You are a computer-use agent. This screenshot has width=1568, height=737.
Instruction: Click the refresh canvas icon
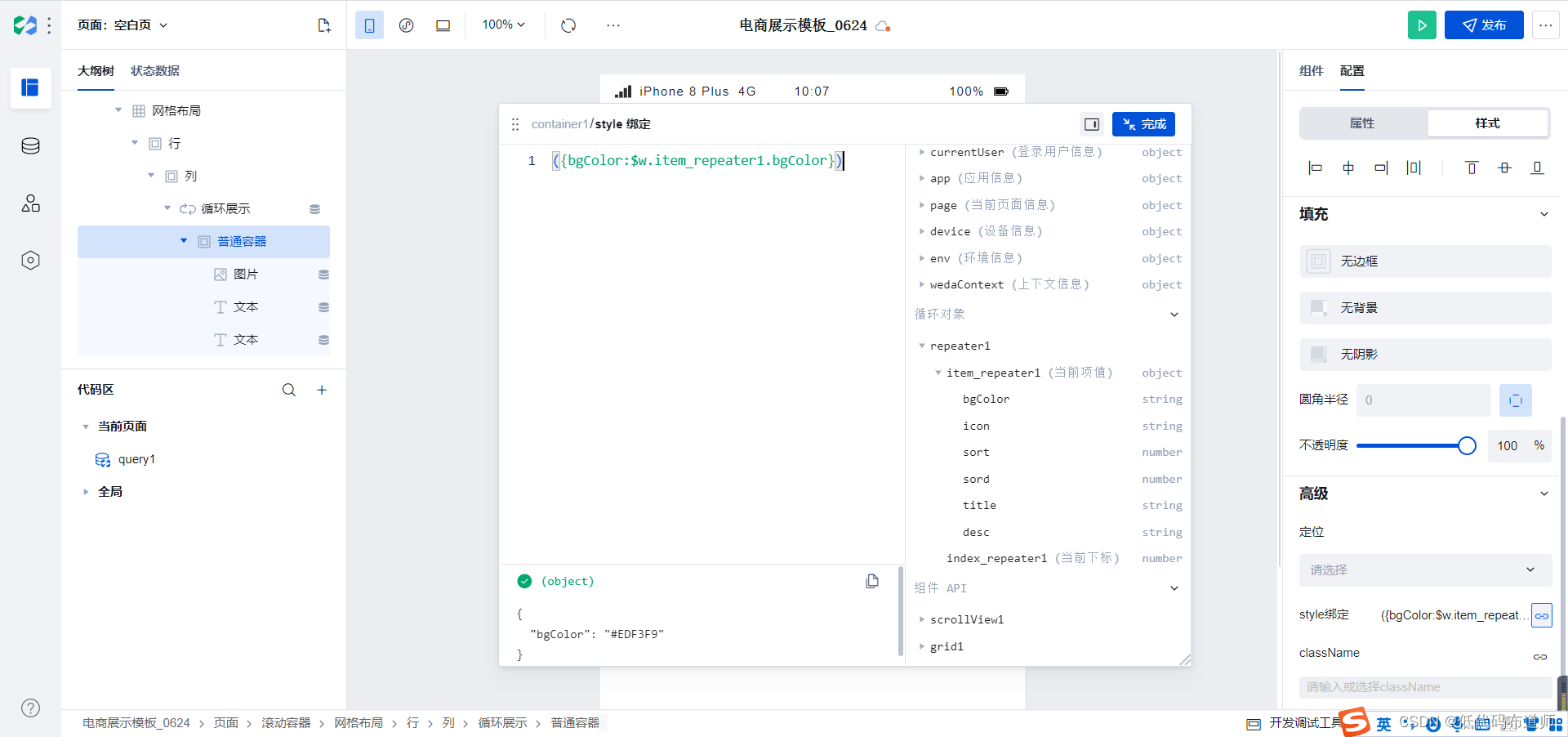coord(568,25)
